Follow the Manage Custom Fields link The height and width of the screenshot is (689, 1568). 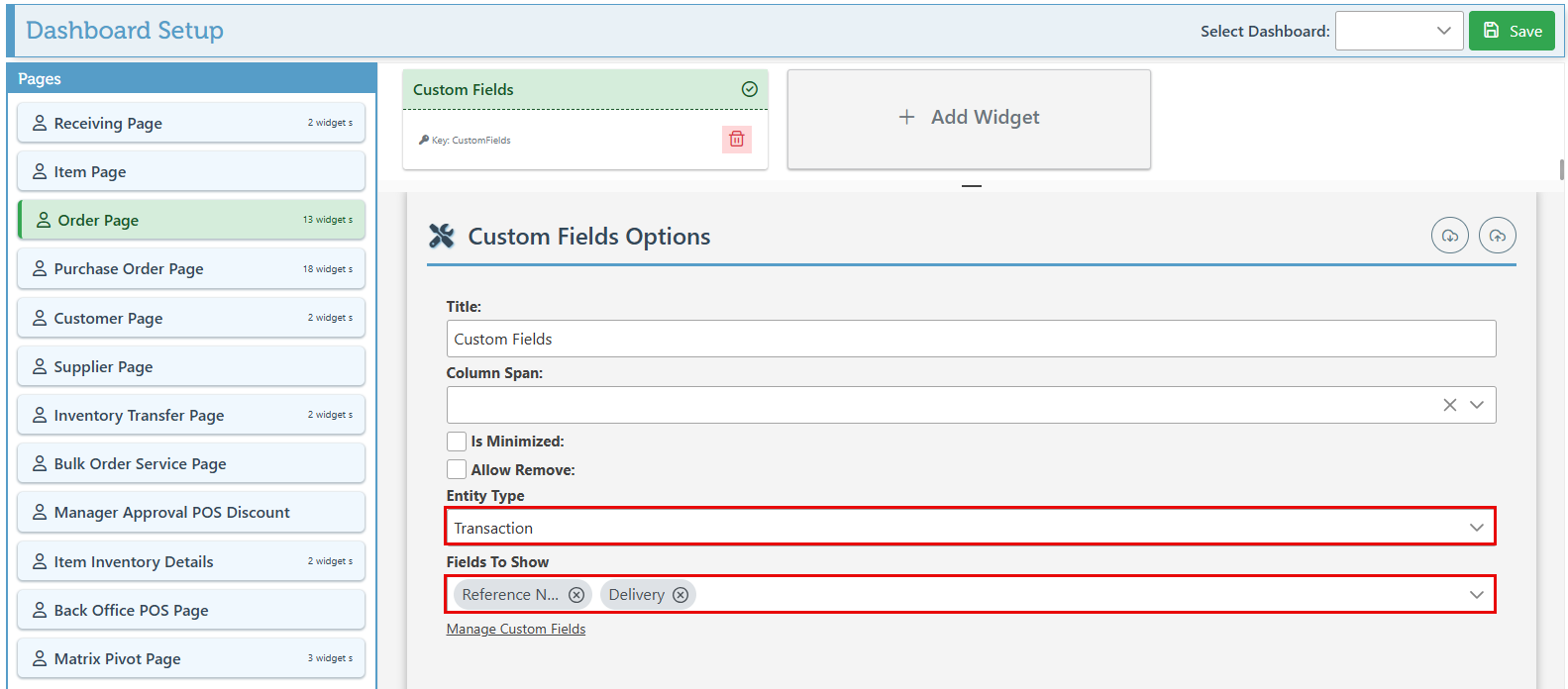pyautogui.click(x=515, y=630)
